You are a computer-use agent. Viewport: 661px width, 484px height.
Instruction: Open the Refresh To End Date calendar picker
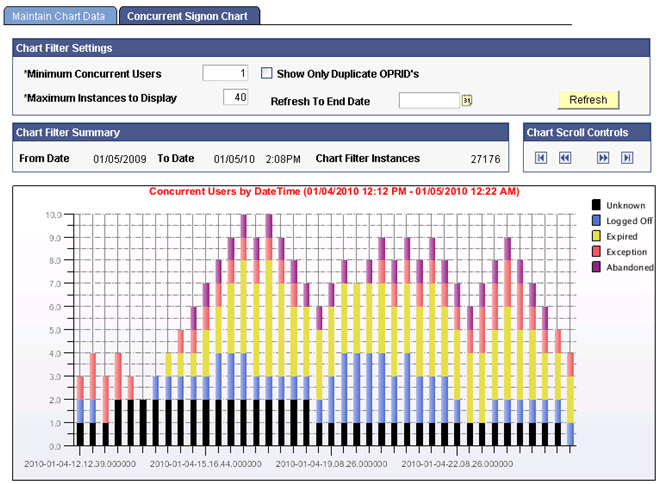pos(467,100)
